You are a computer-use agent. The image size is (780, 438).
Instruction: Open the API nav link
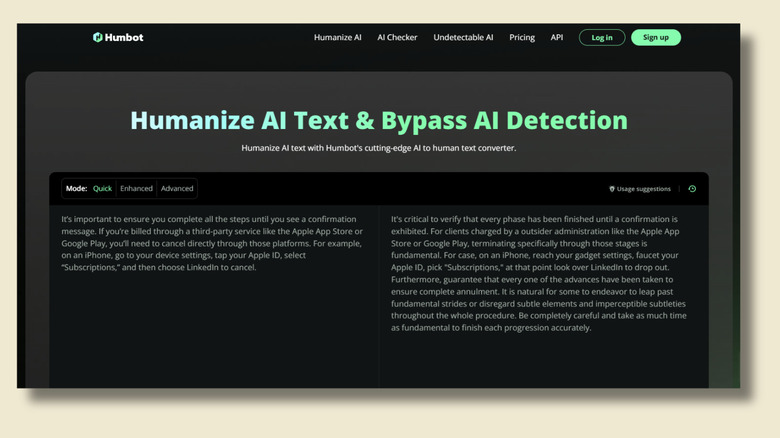tap(557, 38)
